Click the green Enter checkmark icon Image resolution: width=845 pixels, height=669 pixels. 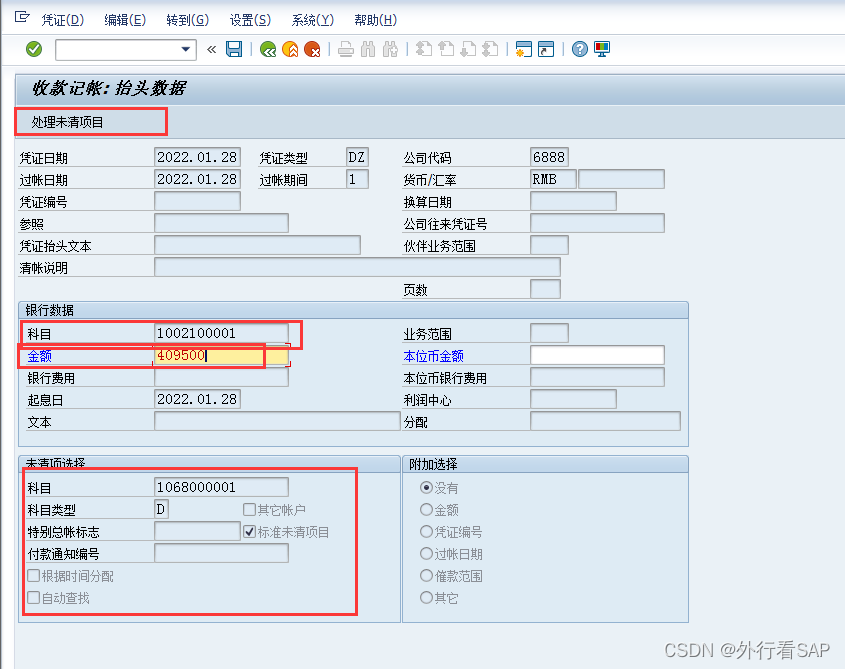(x=34, y=49)
